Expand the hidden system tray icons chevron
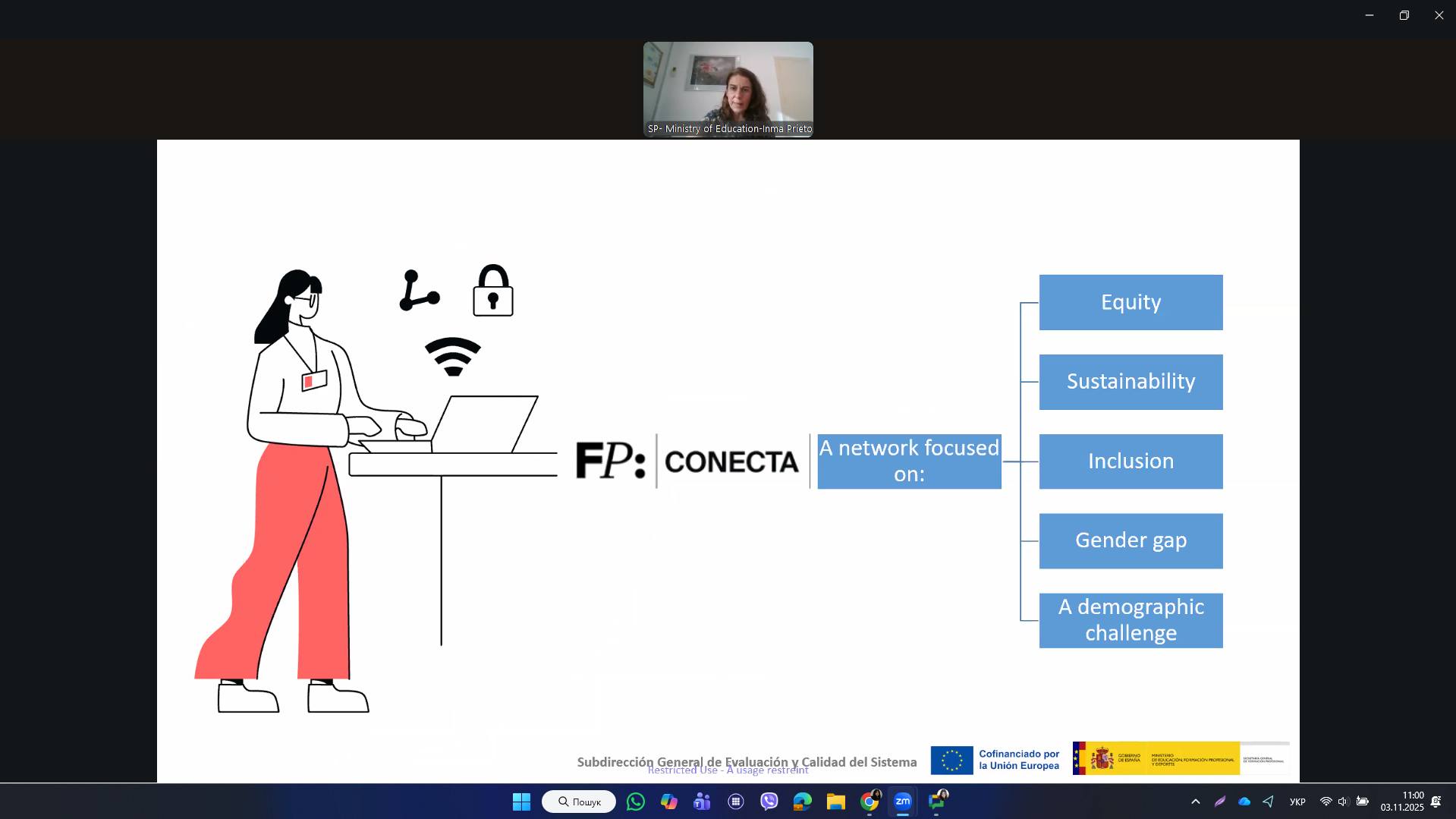1456x819 pixels. (x=1196, y=802)
